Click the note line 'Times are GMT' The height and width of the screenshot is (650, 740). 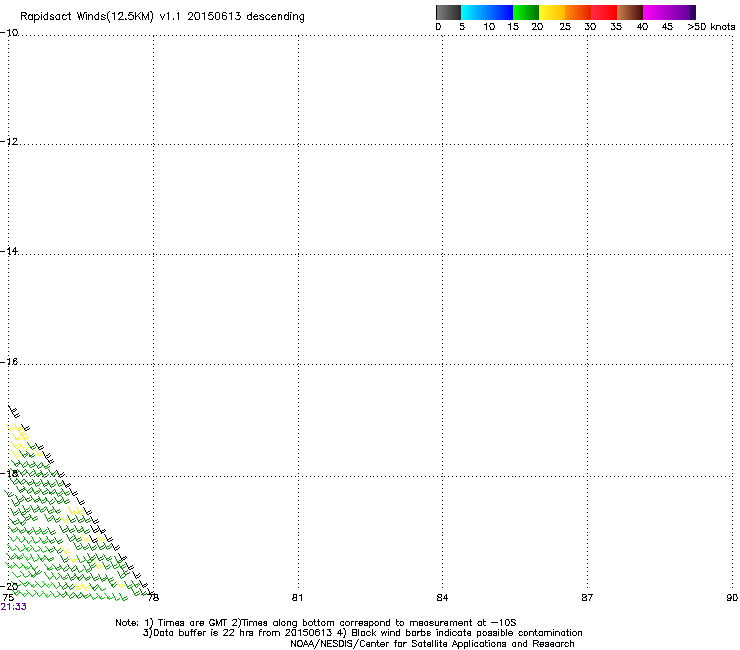pos(193,623)
